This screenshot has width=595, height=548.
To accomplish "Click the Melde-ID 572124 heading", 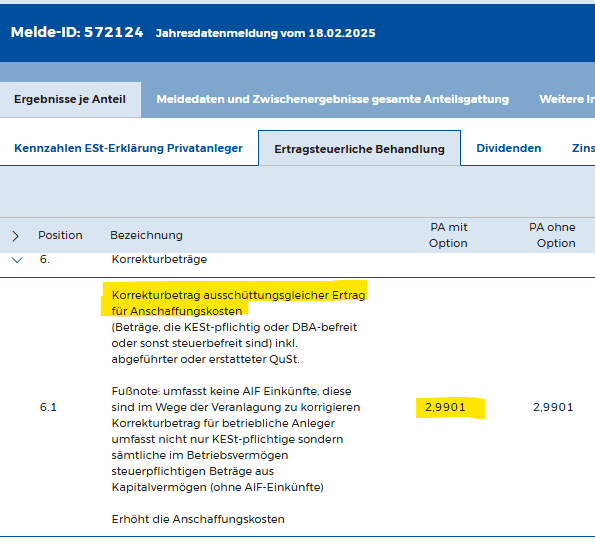I will pos(77,32).
